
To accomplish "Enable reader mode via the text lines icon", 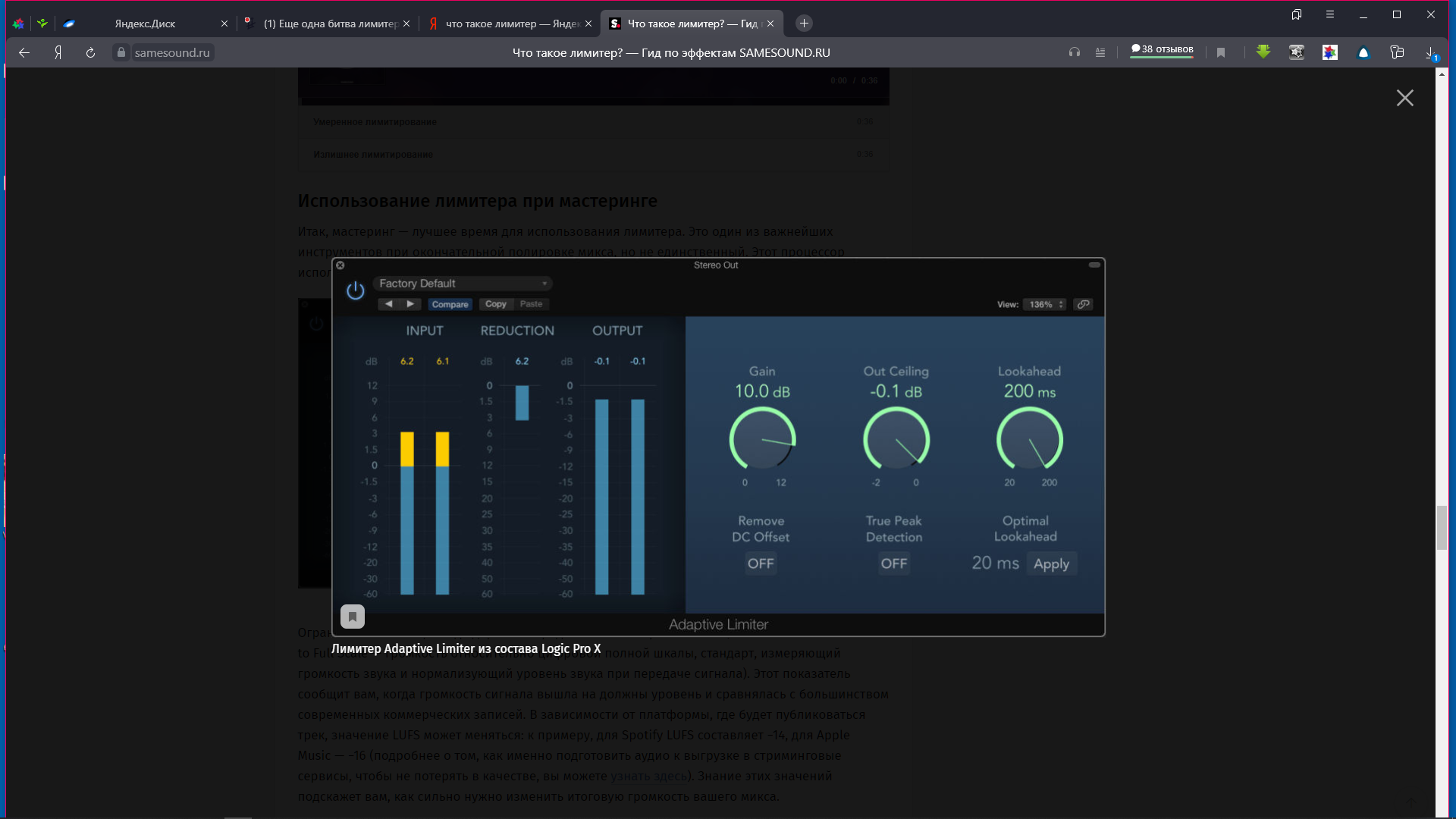I will [x=1100, y=52].
